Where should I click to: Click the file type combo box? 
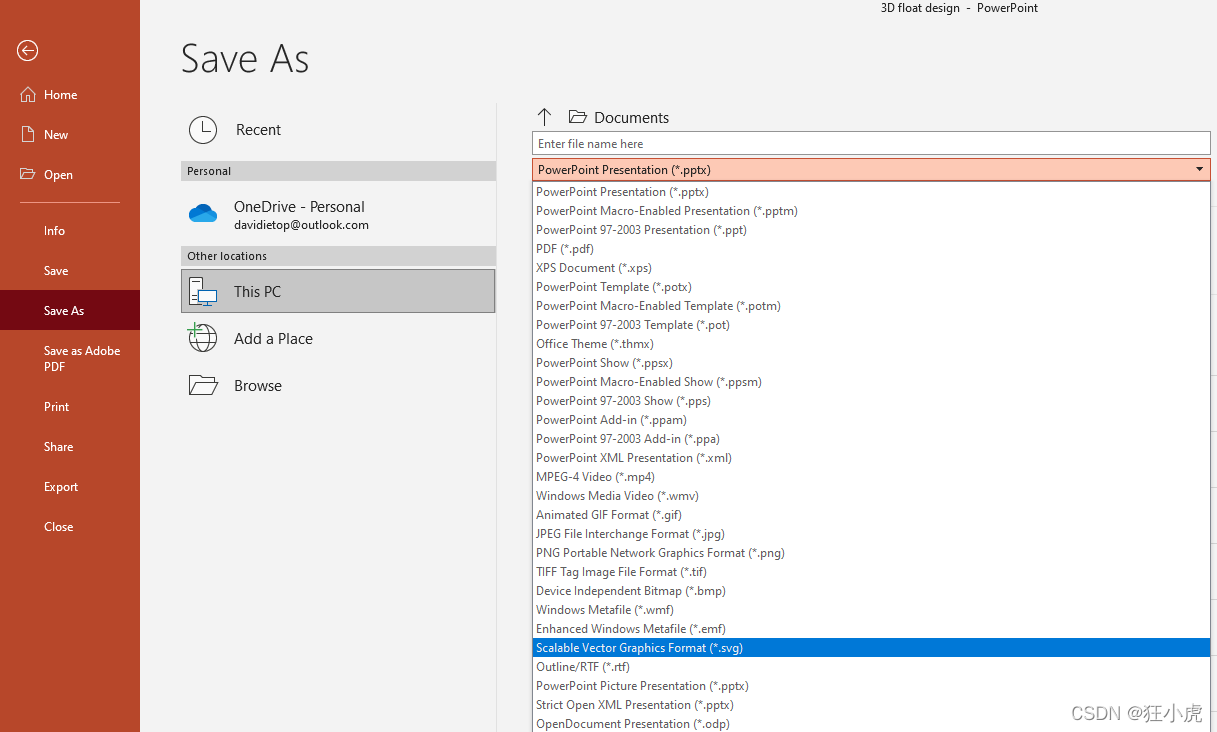[871, 169]
